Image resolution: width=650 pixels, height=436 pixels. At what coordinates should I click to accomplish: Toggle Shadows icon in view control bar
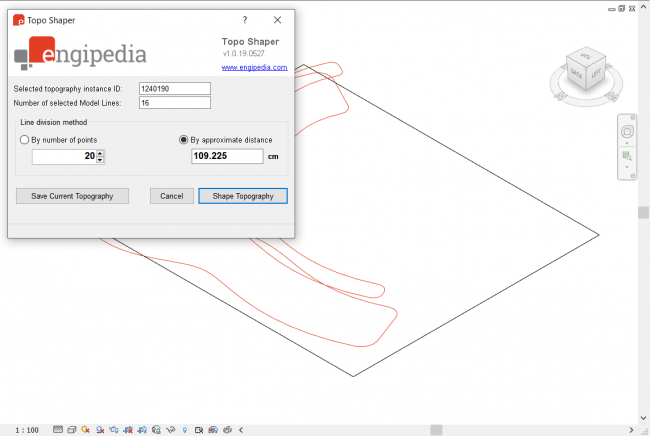100,429
